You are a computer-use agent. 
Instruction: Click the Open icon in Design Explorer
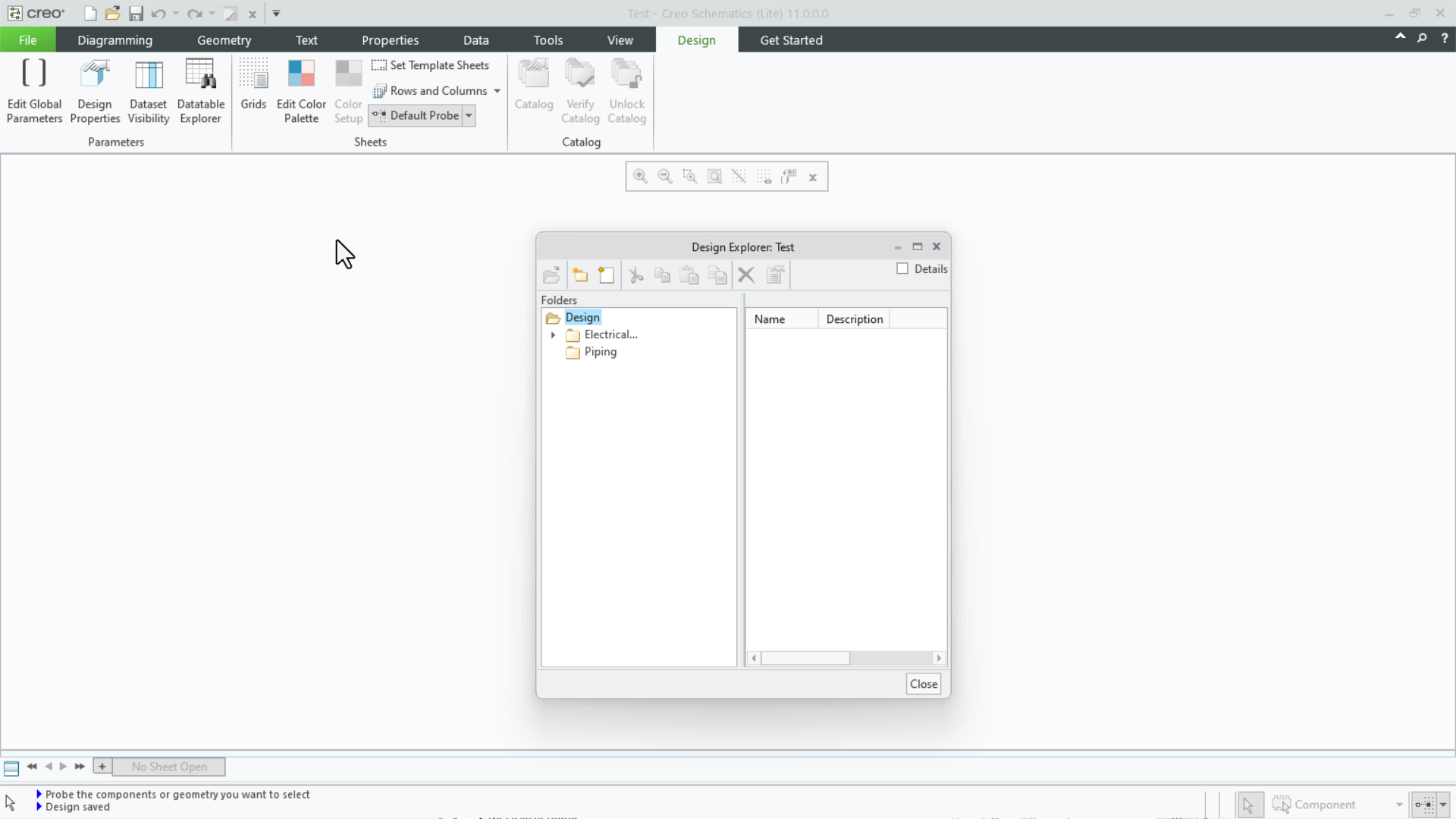[x=551, y=275]
